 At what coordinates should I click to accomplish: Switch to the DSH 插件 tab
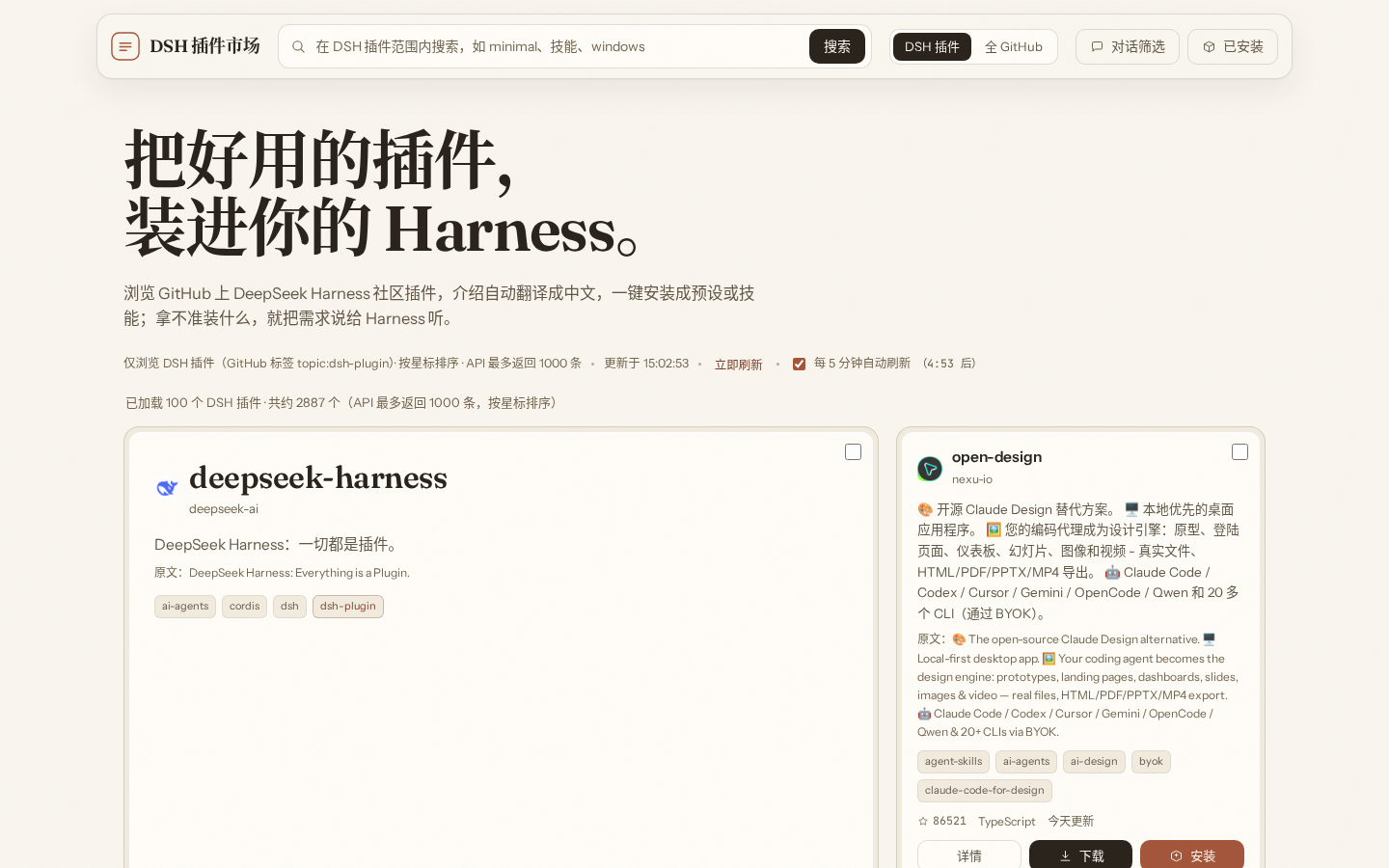pos(932,46)
